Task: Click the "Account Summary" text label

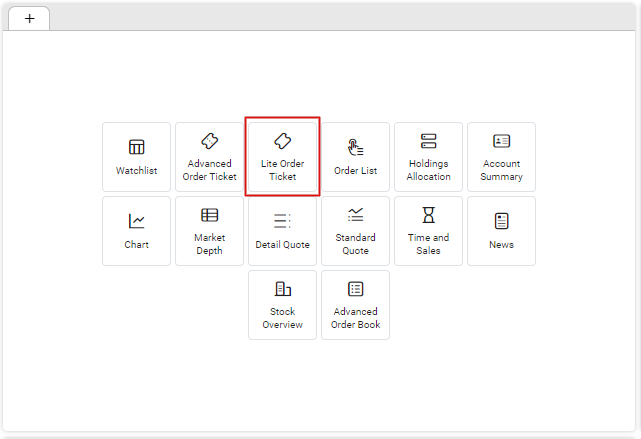Action: (501, 170)
